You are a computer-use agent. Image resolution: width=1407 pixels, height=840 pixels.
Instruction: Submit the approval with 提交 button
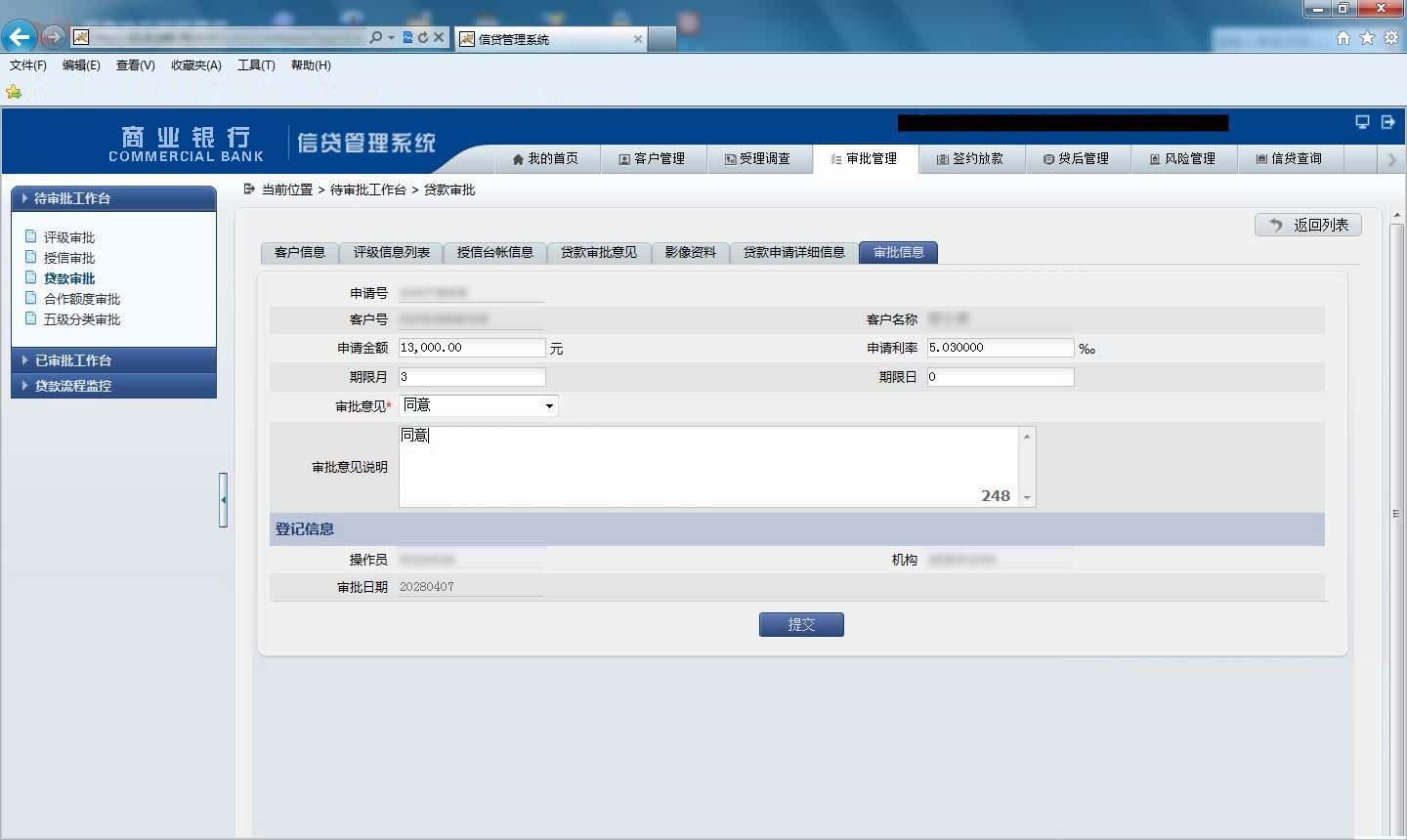click(x=801, y=624)
